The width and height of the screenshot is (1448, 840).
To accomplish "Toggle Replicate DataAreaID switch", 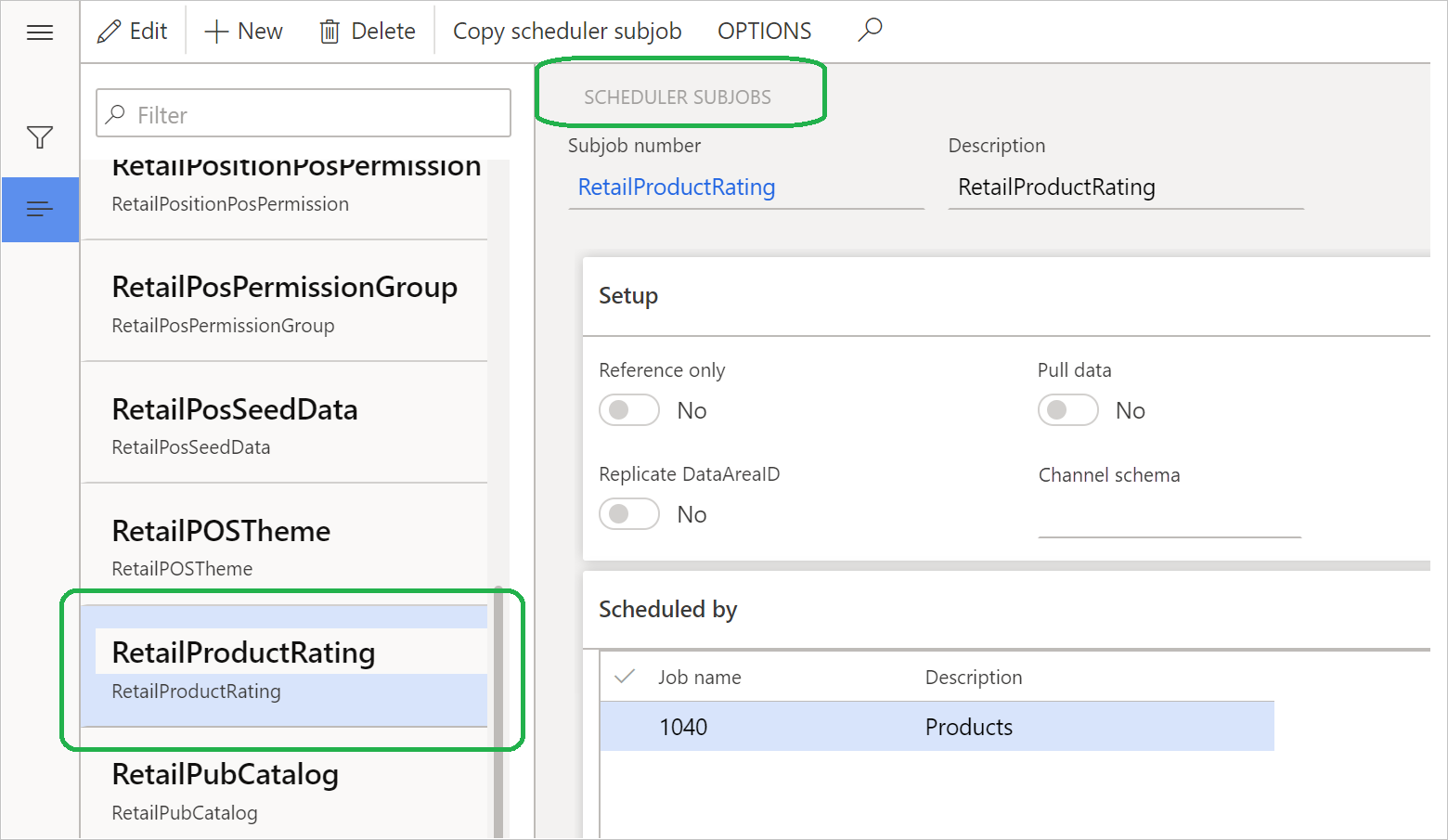I will coord(629,514).
